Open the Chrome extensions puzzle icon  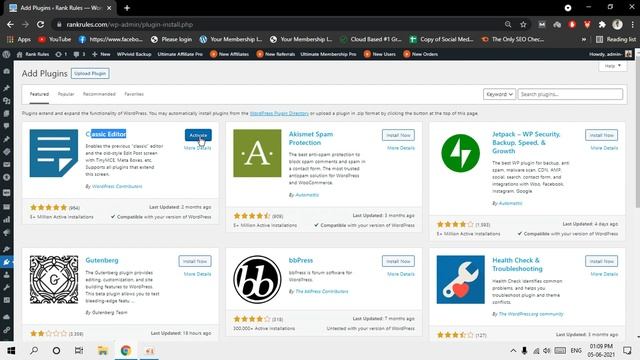(602, 24)
